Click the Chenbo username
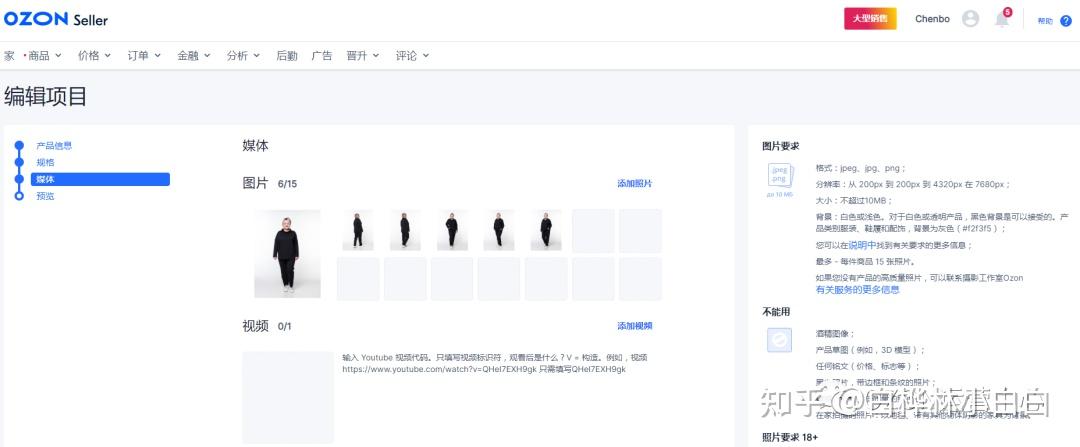The height and width of the screenshot is (447, 1080). pos(933,19)
